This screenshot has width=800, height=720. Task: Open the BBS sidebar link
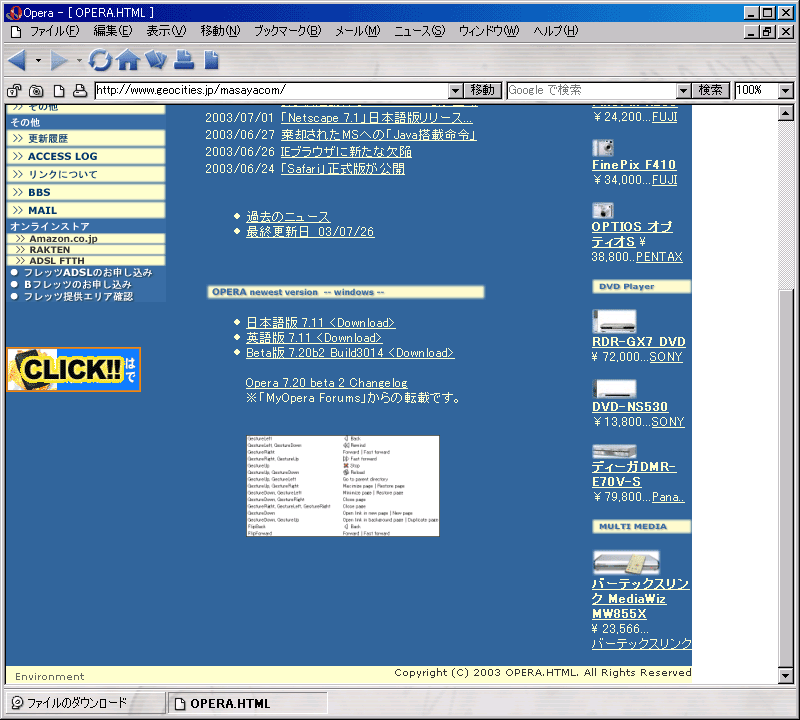(x=86, y=192)
